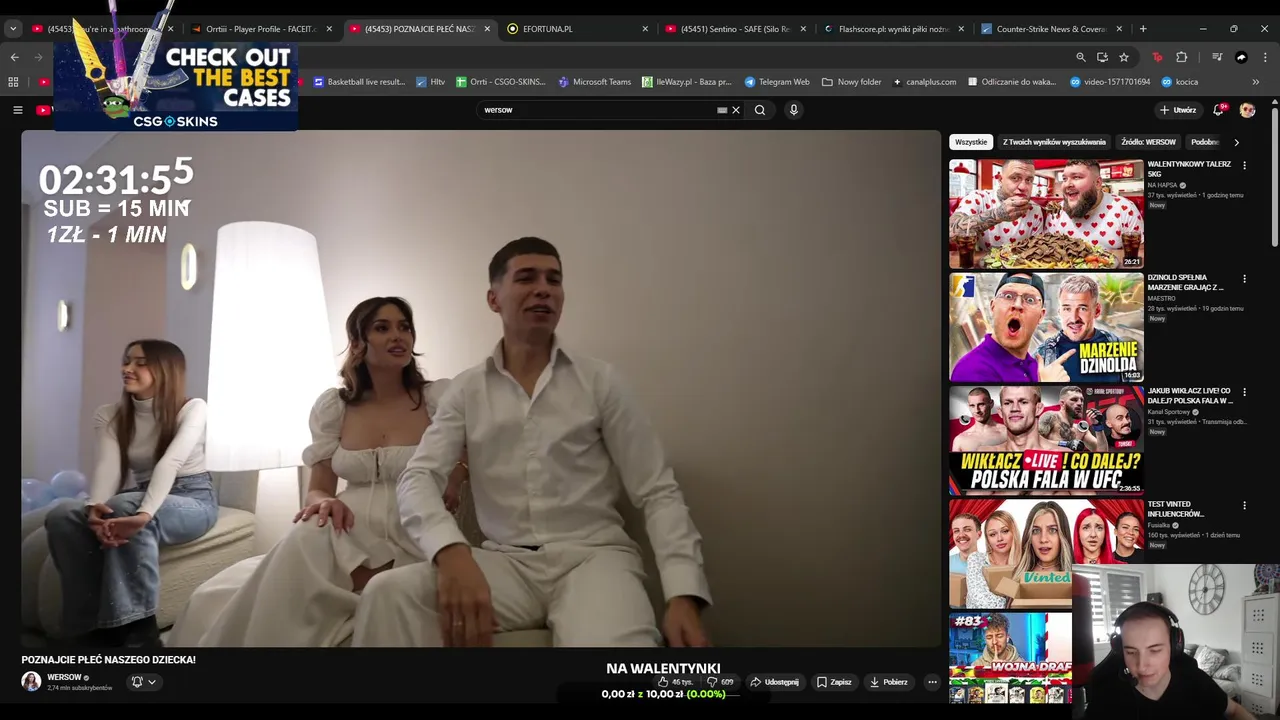Viewport: 1280px width, 720px height.
Task: Switch to the Flashscore.pl tab
Action: pos(894,29)
